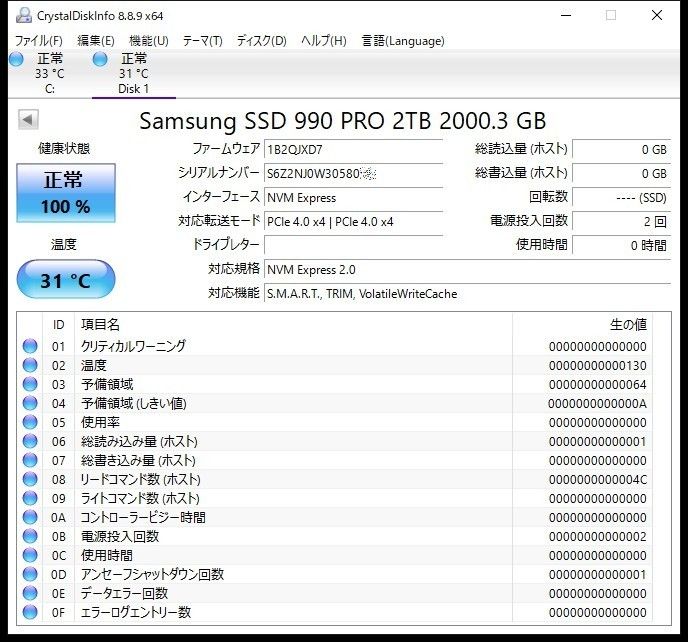
Task: Click status orb for 総書き込み量 (ホスト) row
Action: [x=30, y=460]
